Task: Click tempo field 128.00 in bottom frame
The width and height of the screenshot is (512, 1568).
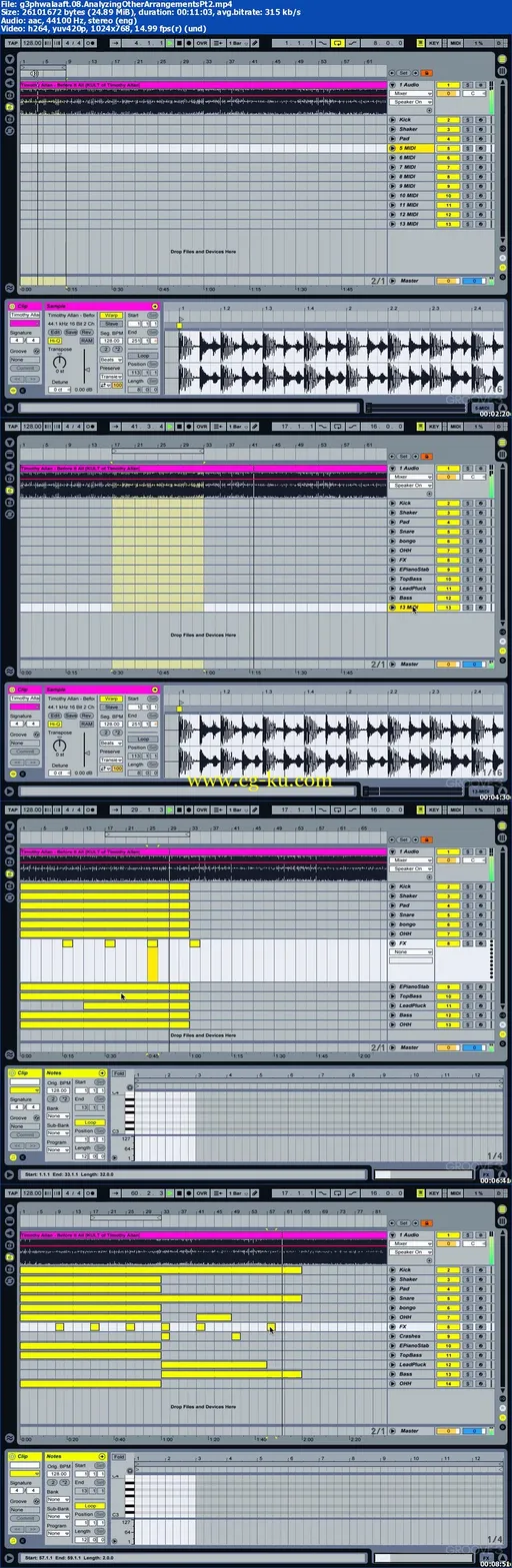Action: 32,1192
